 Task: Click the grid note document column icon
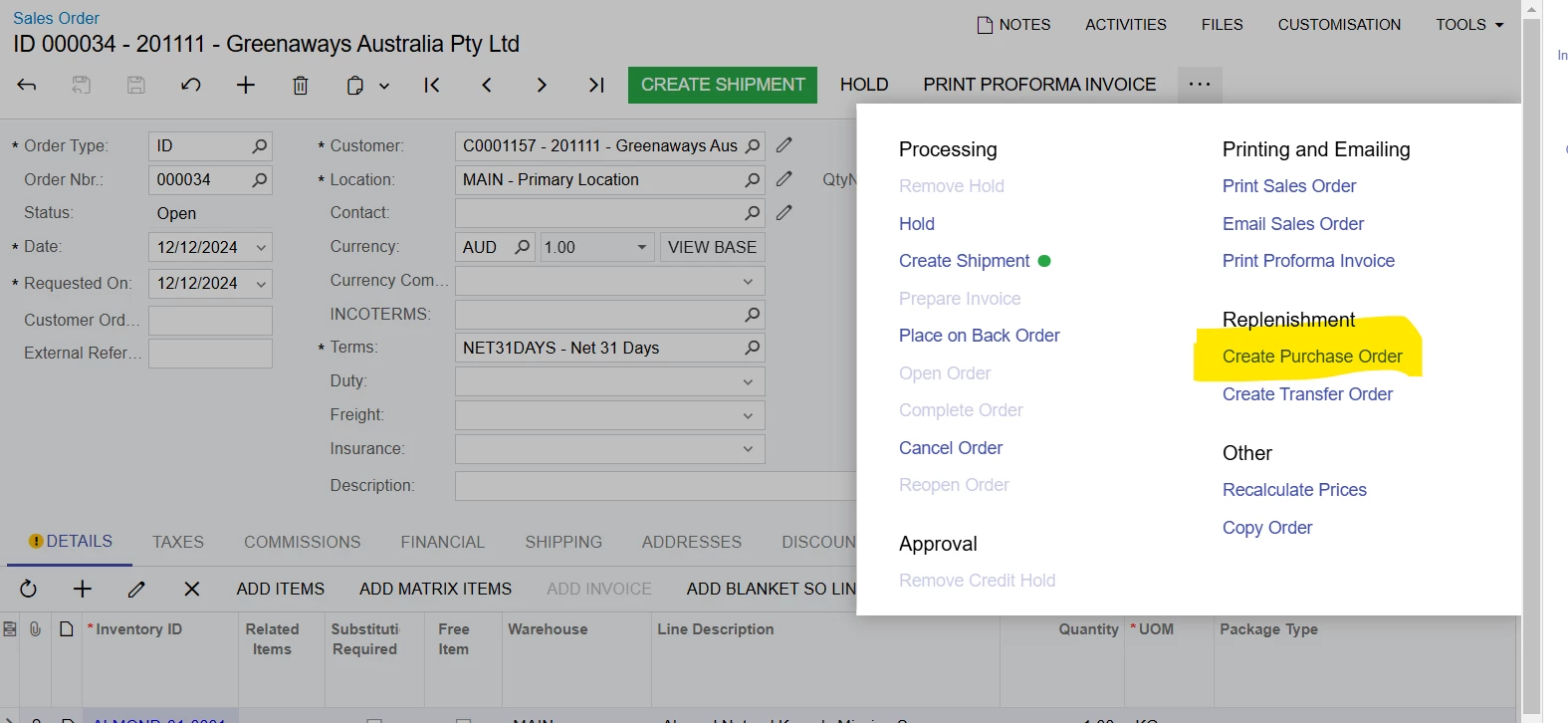(x=67, y=629)
